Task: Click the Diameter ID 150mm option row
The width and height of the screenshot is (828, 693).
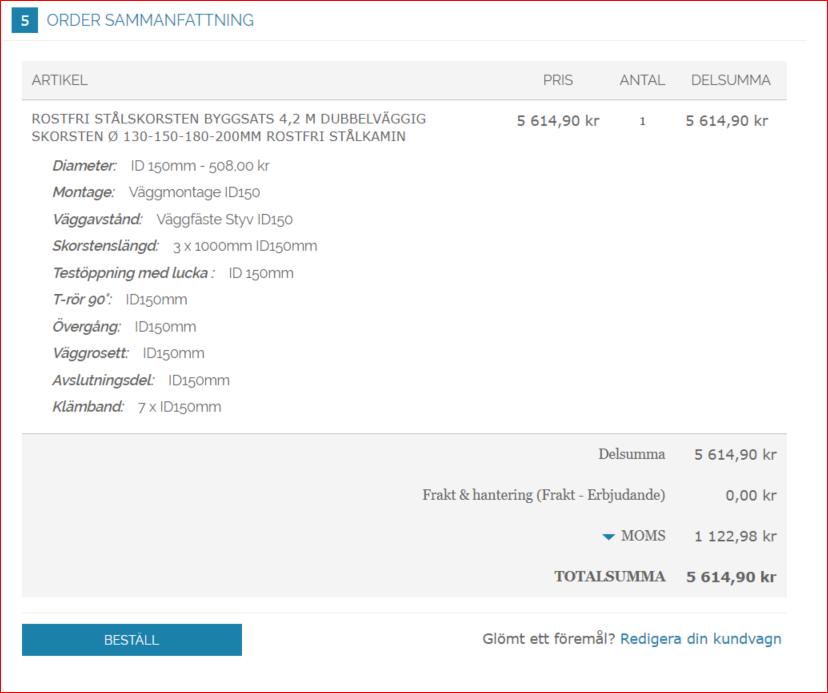Action: (161, 166)
